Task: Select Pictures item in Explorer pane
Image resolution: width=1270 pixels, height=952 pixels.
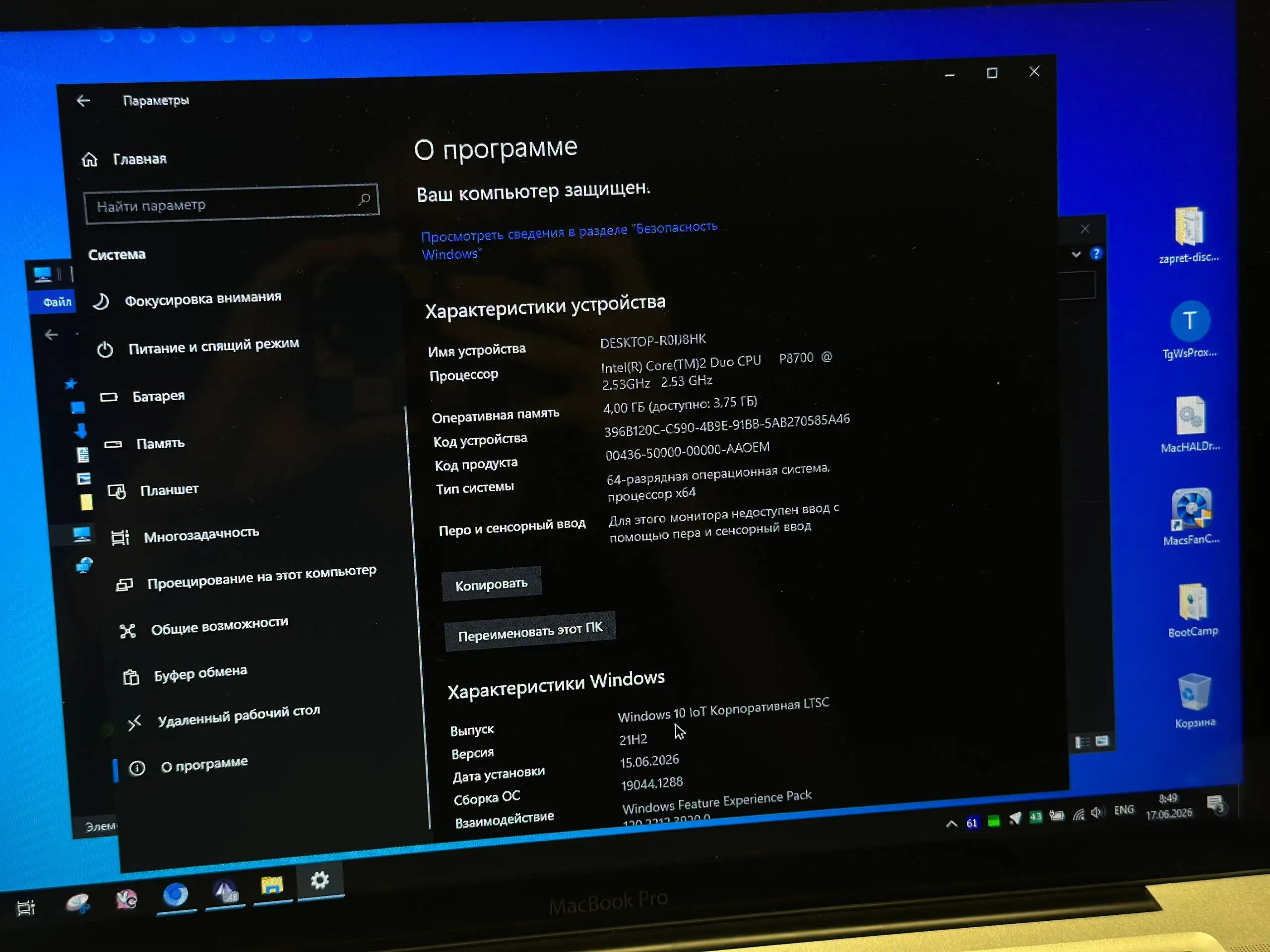Action: (84, 478)
